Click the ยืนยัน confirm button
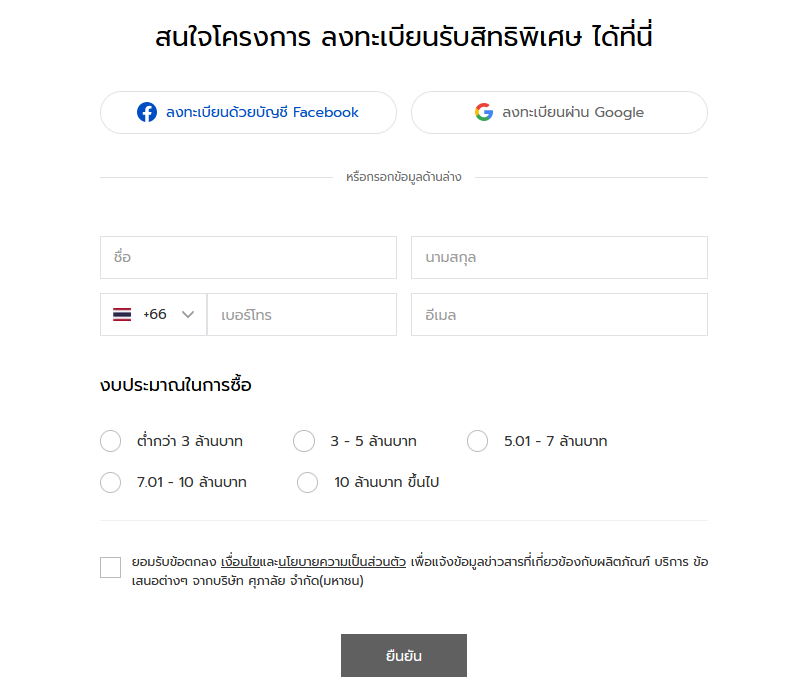 click(x=404, y=655)
